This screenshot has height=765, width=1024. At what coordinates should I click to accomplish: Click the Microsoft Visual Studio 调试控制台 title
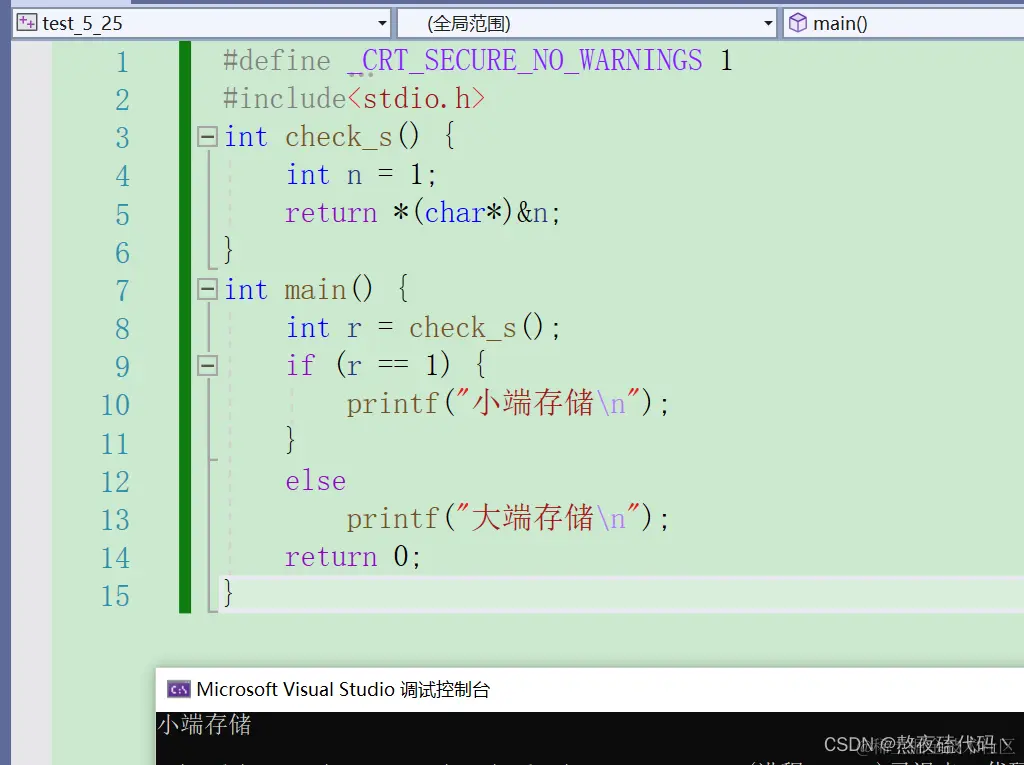[x=343, y=689]
